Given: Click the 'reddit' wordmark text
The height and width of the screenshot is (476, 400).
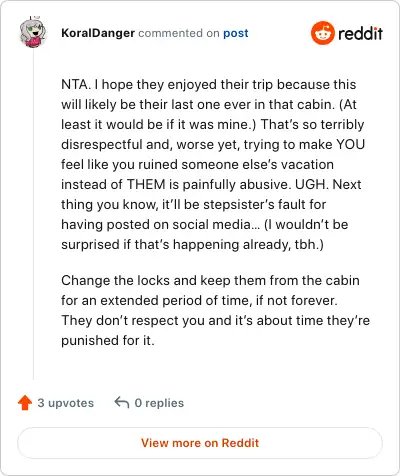Looking at the screenshot, I should point(360,33).
